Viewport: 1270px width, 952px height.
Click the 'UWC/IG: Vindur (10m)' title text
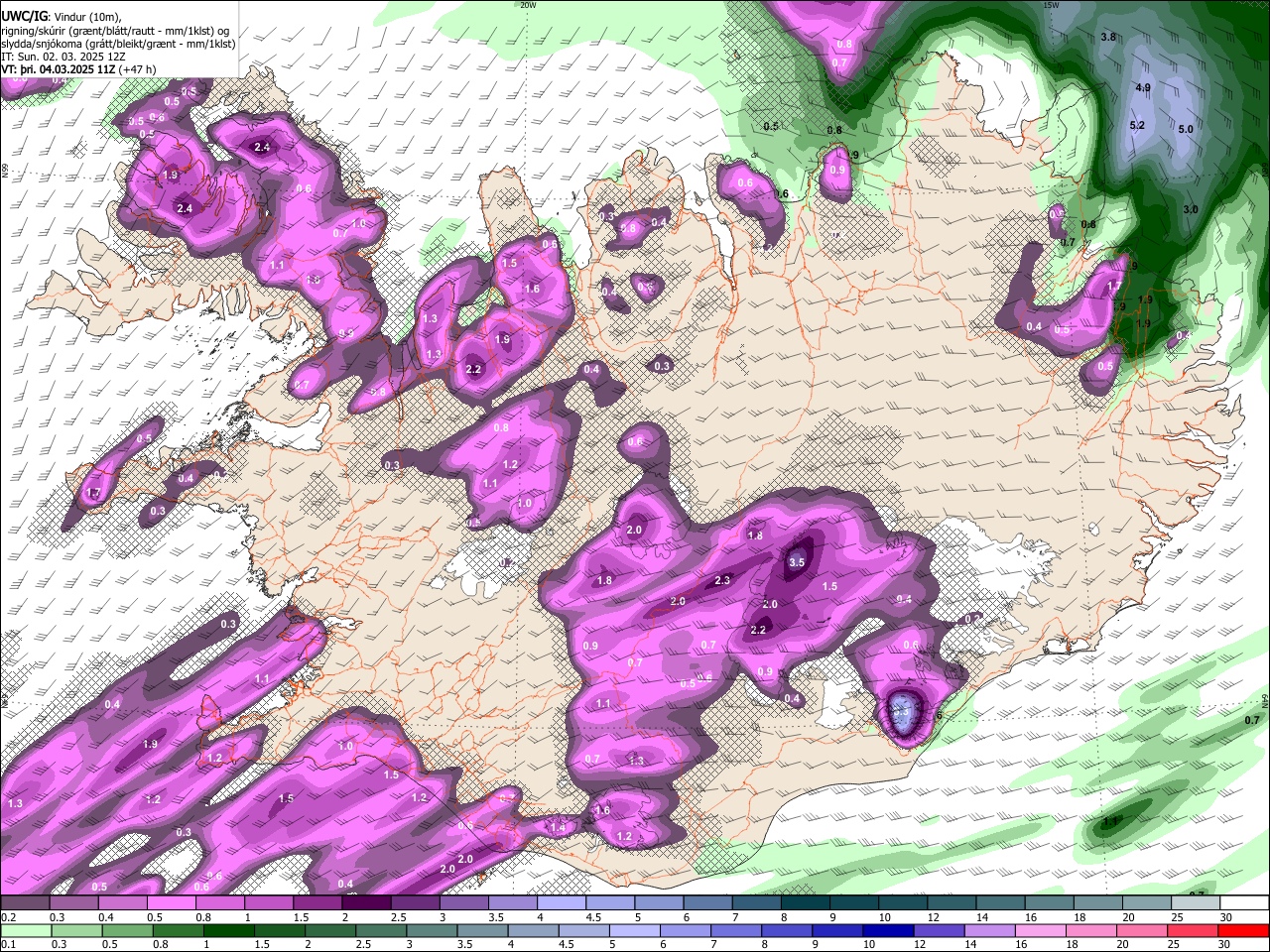63,16
